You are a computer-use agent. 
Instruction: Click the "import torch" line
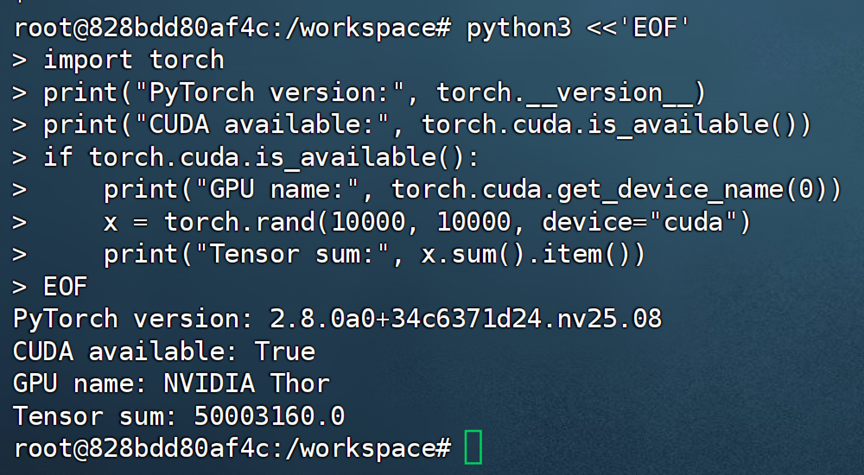click(x=133, y=60)
